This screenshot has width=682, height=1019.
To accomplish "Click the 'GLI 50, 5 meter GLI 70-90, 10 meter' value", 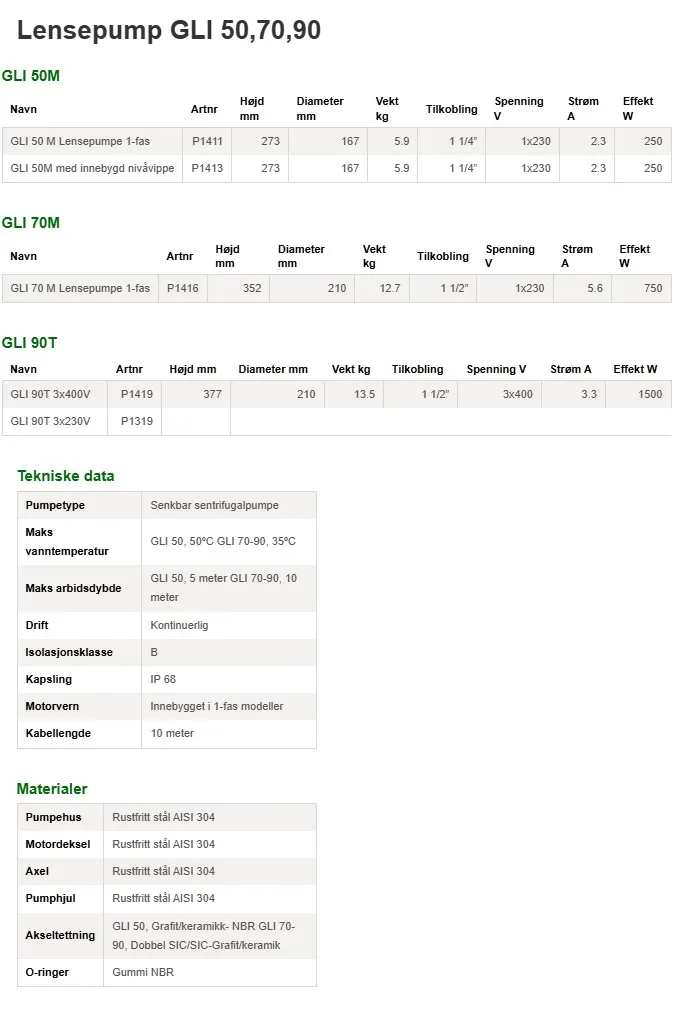I will click(224, 588).
